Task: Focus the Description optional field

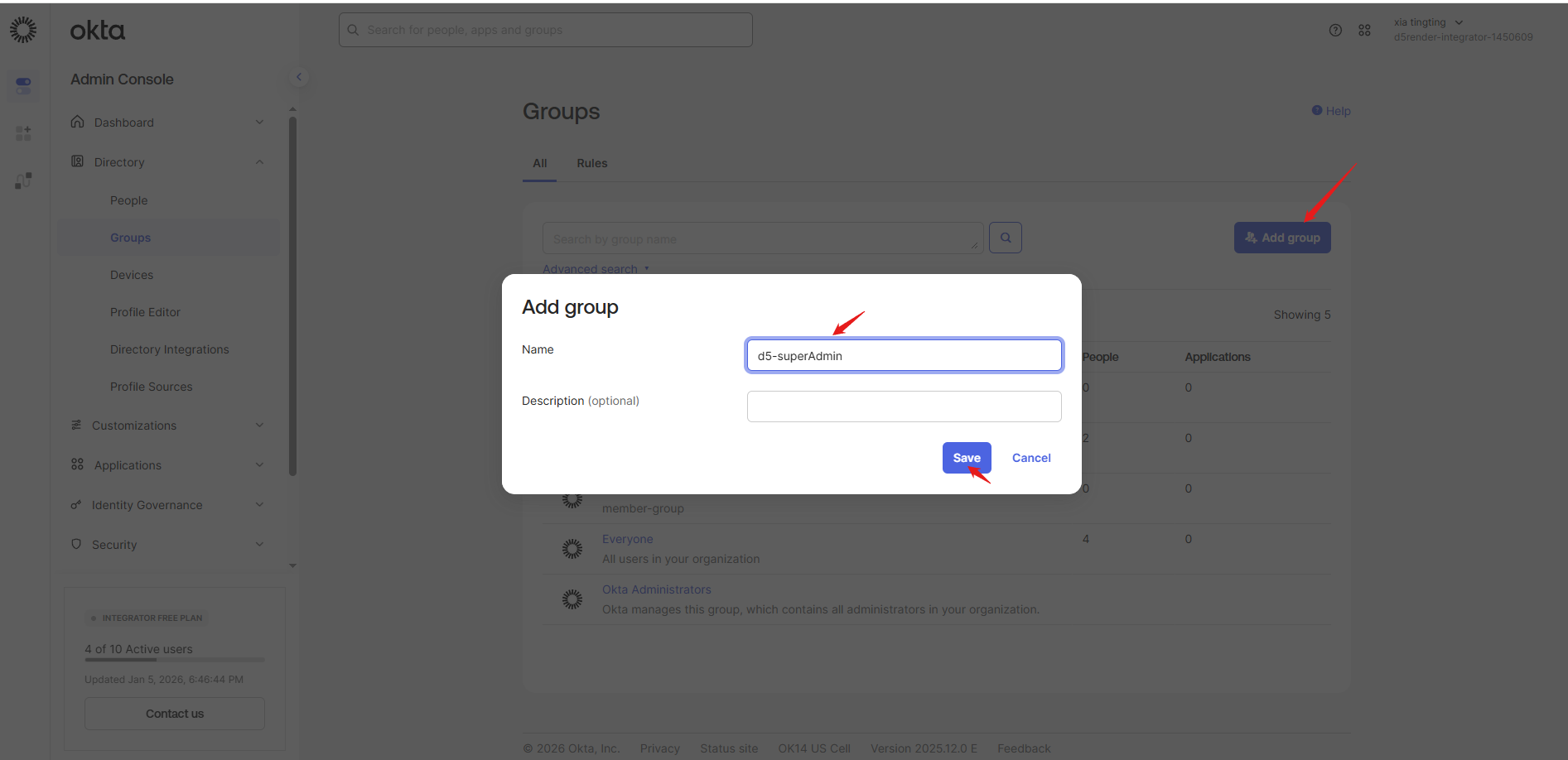Action: point(904,406)
